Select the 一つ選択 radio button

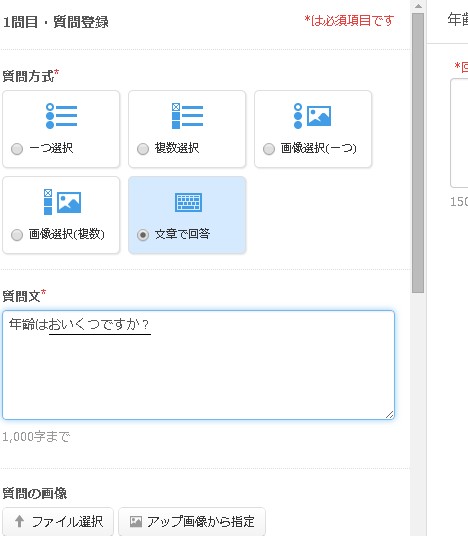click(17, 149)
